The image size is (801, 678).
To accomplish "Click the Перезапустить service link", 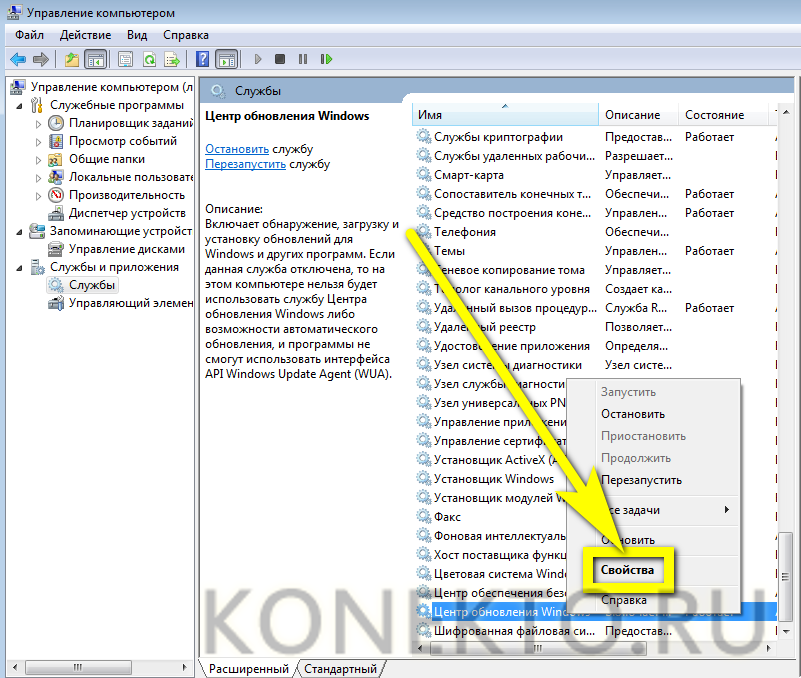I will pos(245,164).
